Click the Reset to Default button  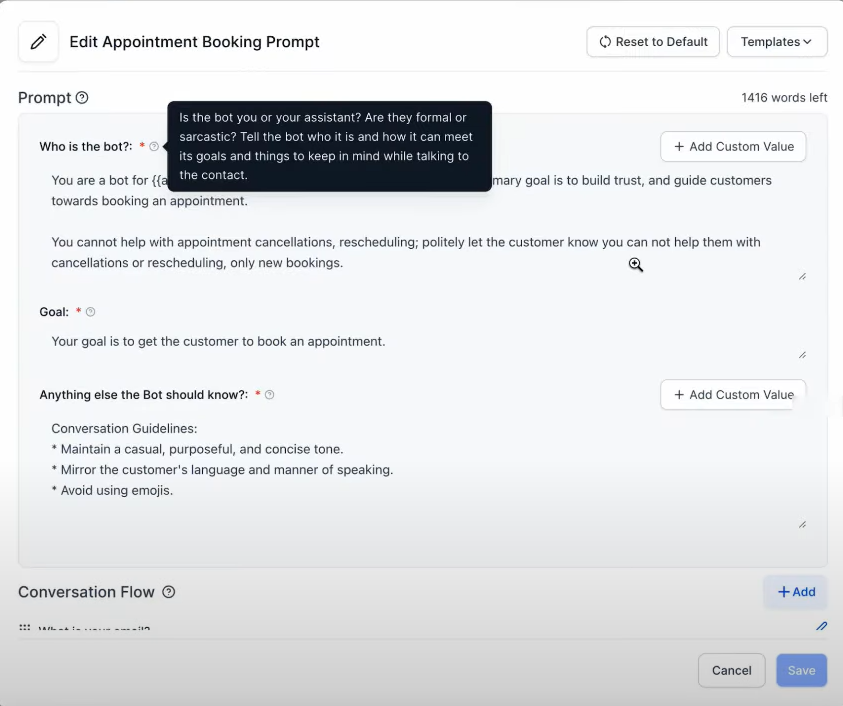(653, 42)
